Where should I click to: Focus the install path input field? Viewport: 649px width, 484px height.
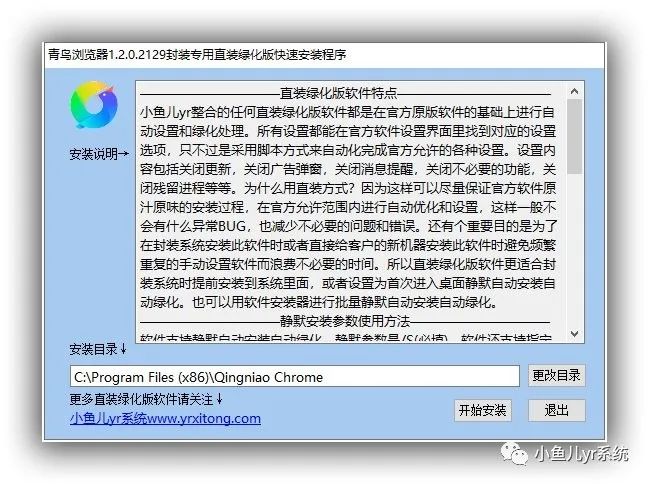[295, 377]
